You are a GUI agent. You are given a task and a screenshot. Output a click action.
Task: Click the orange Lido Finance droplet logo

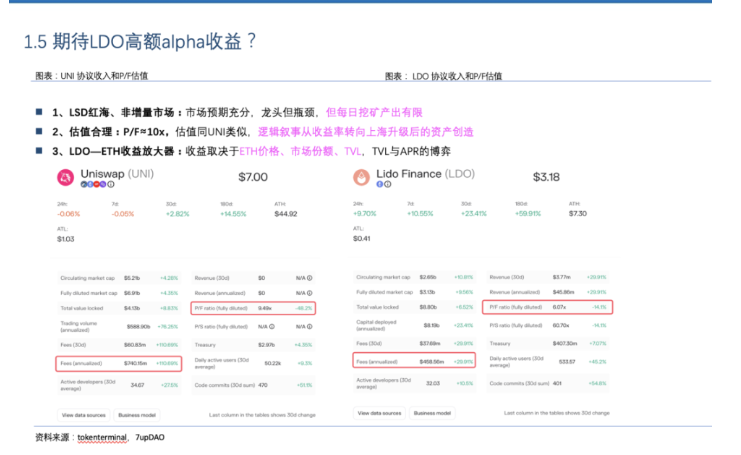(x=362, y=177)
